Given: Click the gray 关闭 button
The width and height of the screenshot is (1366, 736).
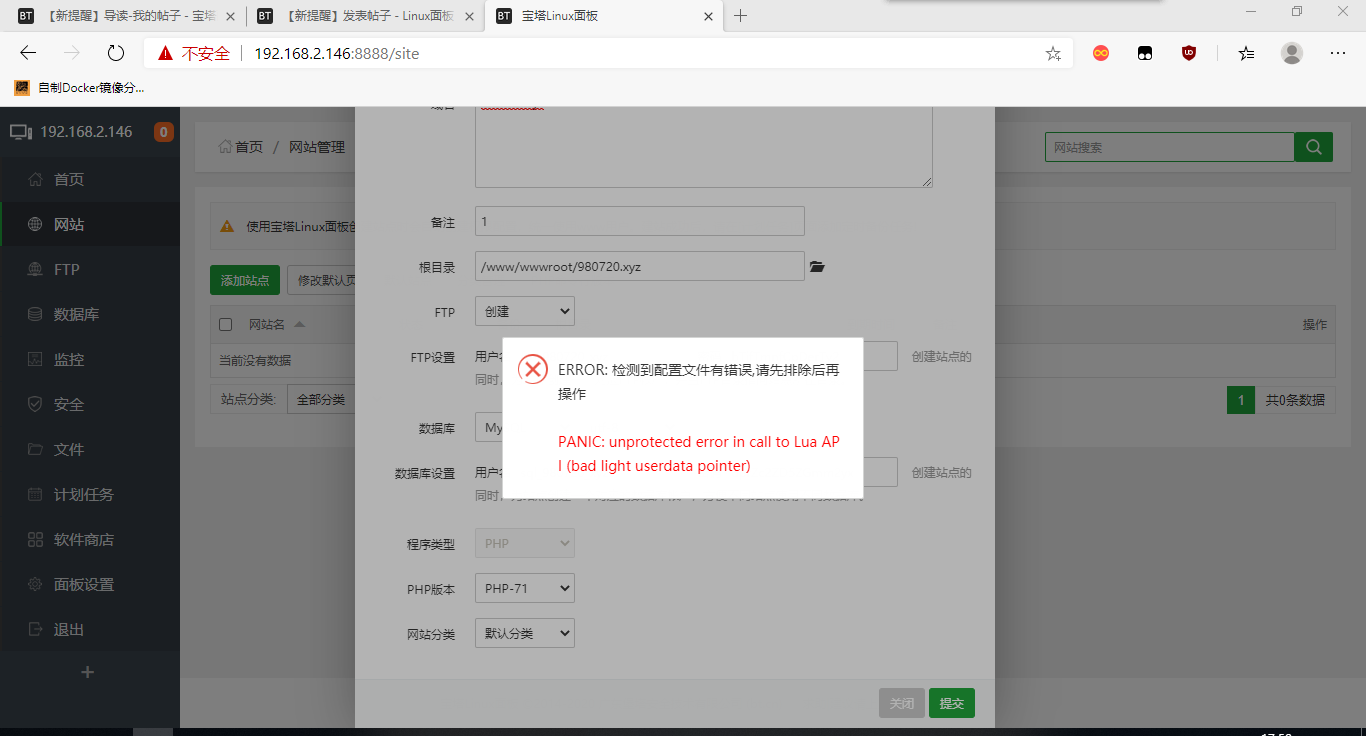Looking at the screenshot, I should 902,703.
